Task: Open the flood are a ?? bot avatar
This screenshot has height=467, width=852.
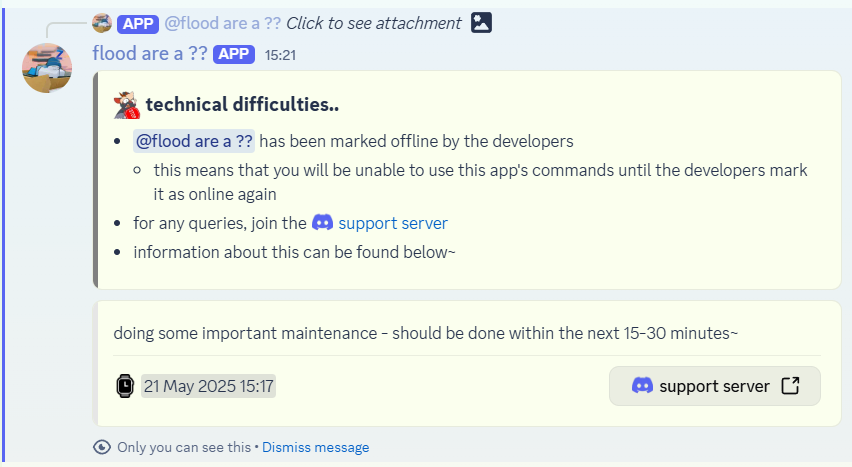Action: (47, 68)
